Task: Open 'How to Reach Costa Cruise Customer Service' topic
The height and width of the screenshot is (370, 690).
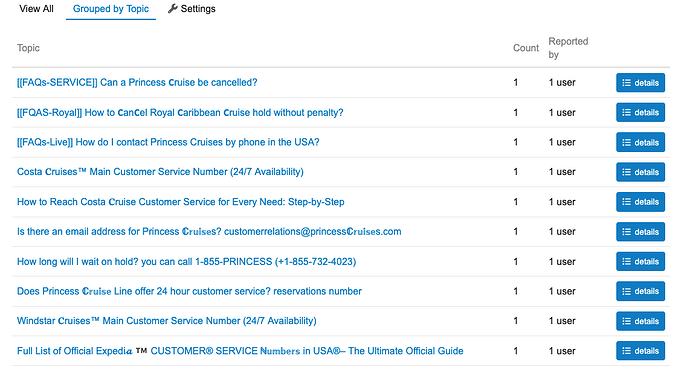Action: pyautogui.click(x=180, y=201)
